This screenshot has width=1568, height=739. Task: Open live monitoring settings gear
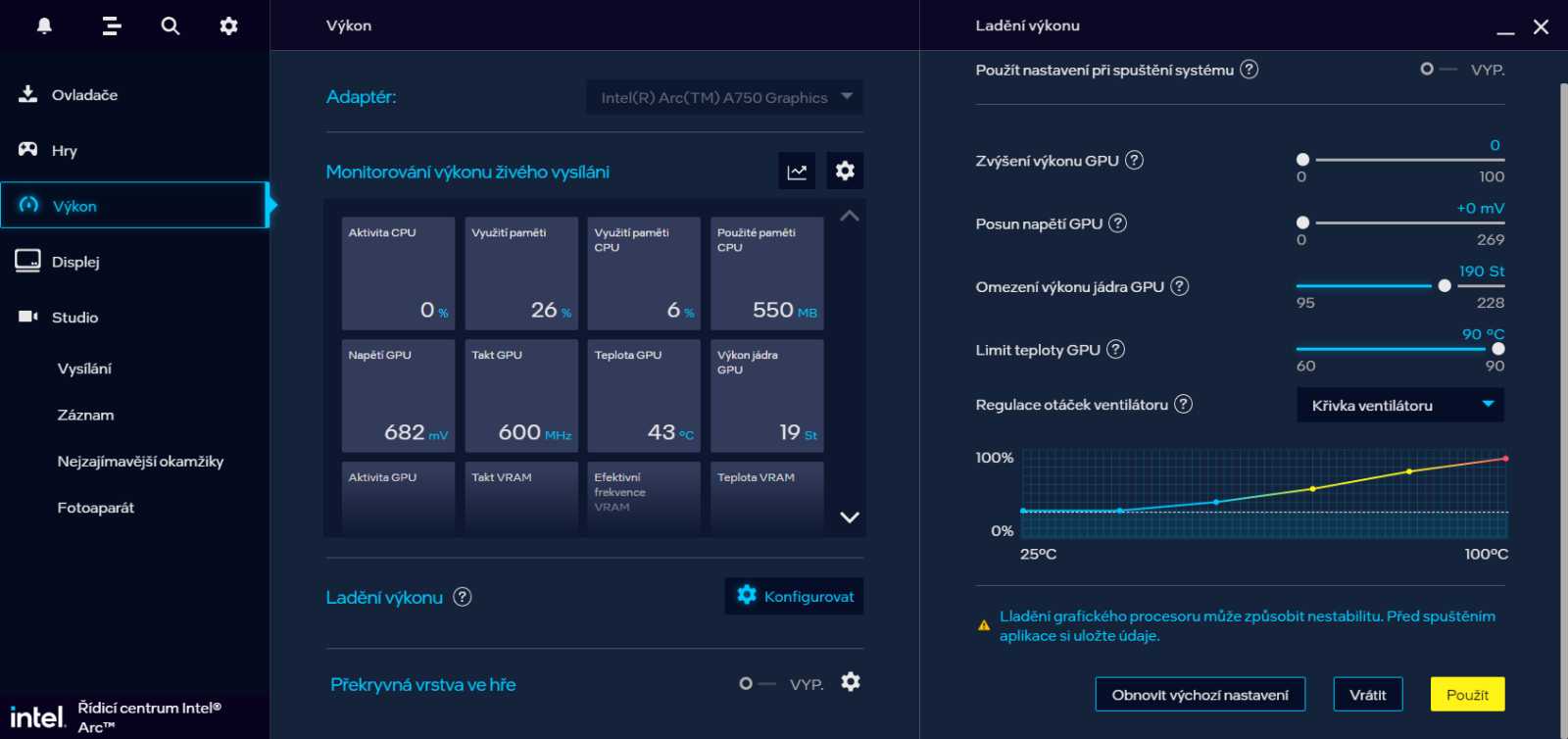845,172
